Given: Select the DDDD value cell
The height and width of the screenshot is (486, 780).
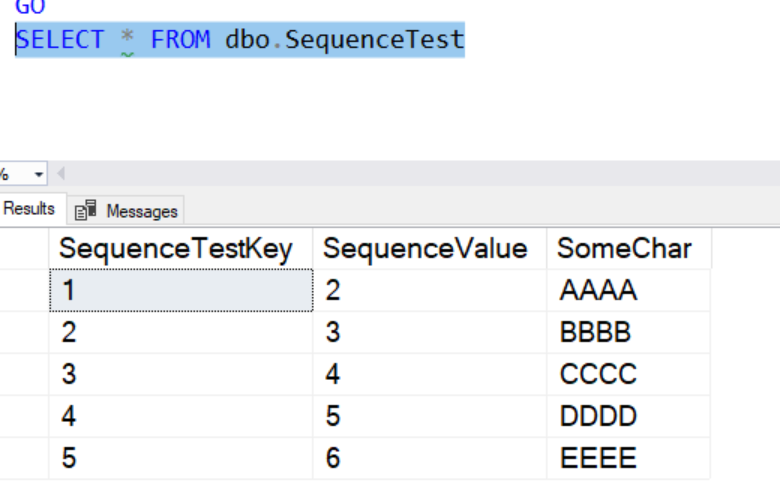Looking at the screenshot, I should coord(598,416).
